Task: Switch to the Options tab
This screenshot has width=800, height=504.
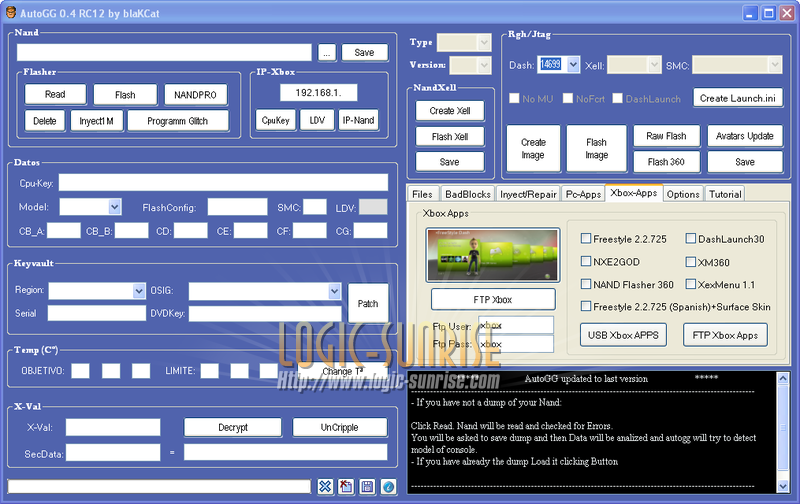Action: point(683,194)
